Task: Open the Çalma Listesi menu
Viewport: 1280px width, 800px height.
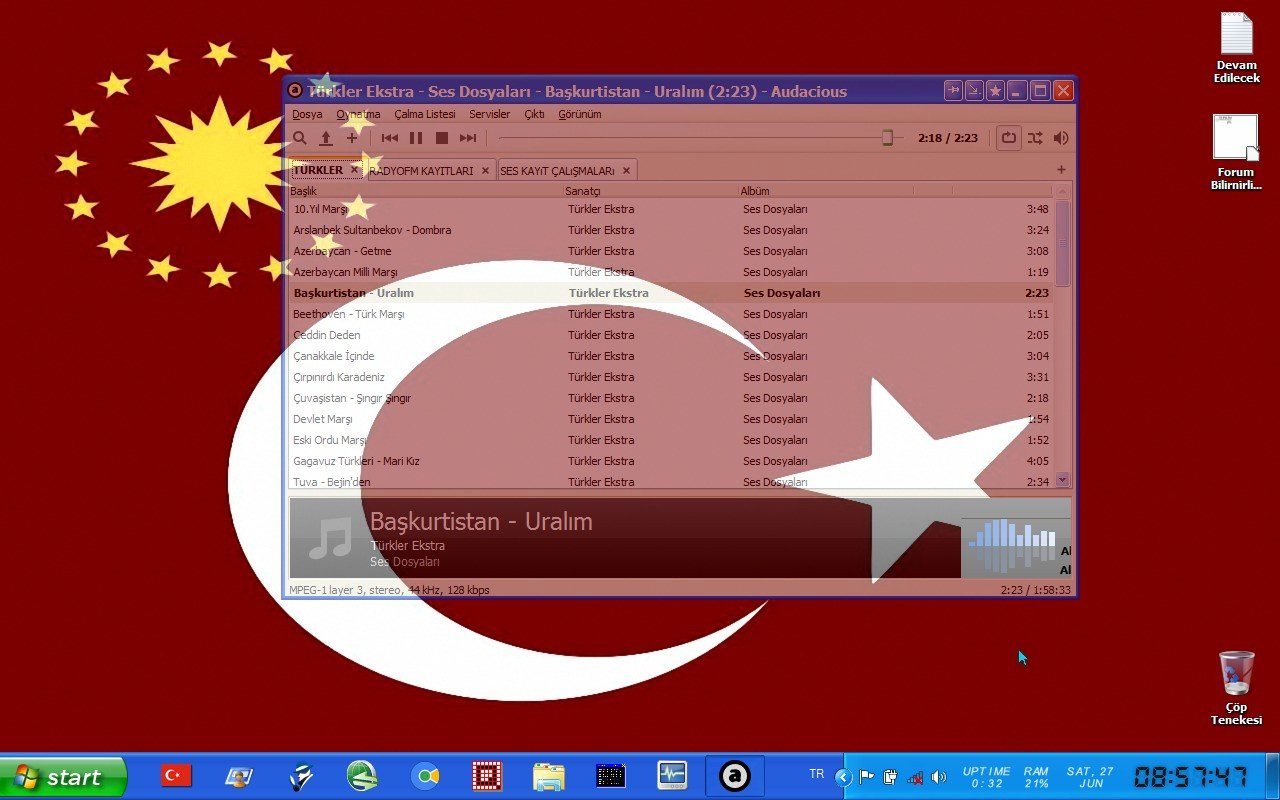Action: (424, 114)
